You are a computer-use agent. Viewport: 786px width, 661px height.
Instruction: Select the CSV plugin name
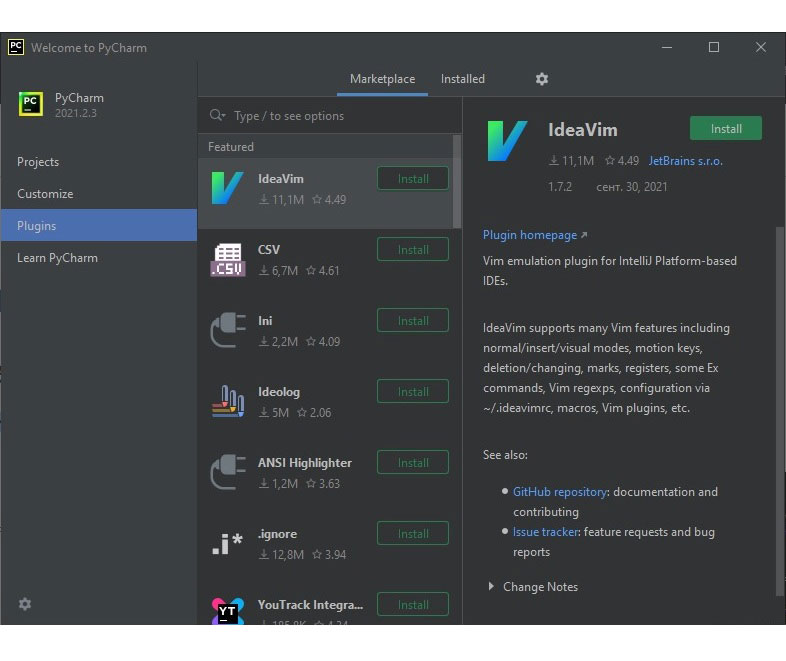[x=269, y=250]
